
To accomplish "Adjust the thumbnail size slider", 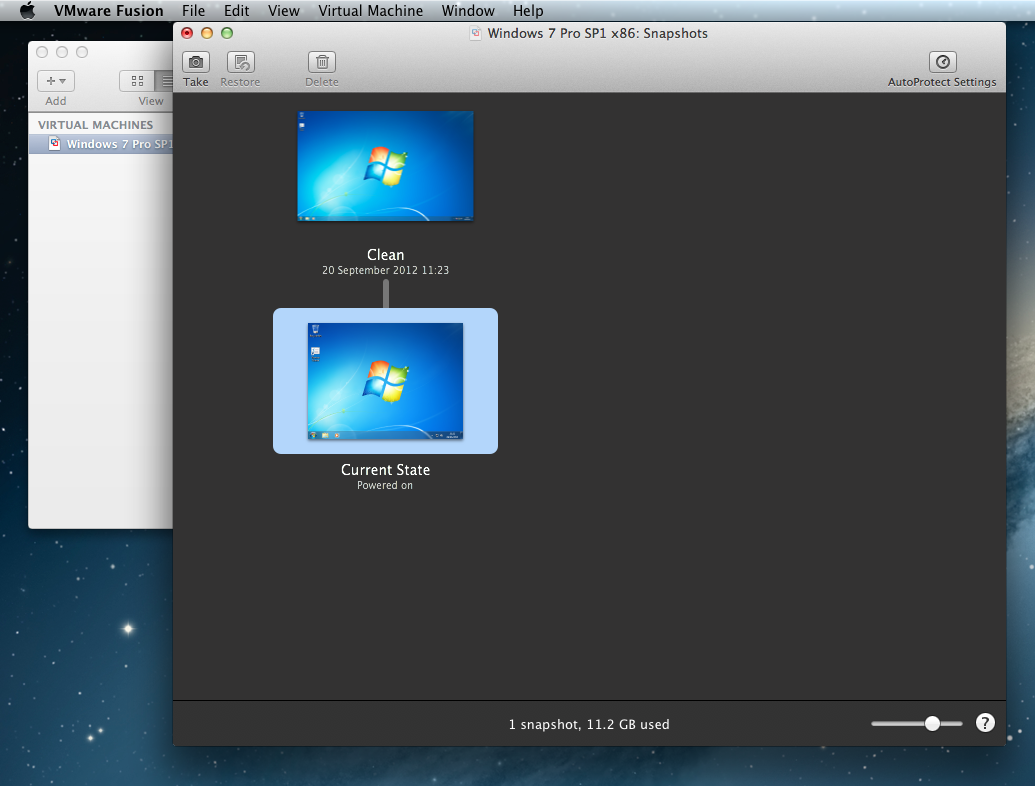I will [931, 723].
